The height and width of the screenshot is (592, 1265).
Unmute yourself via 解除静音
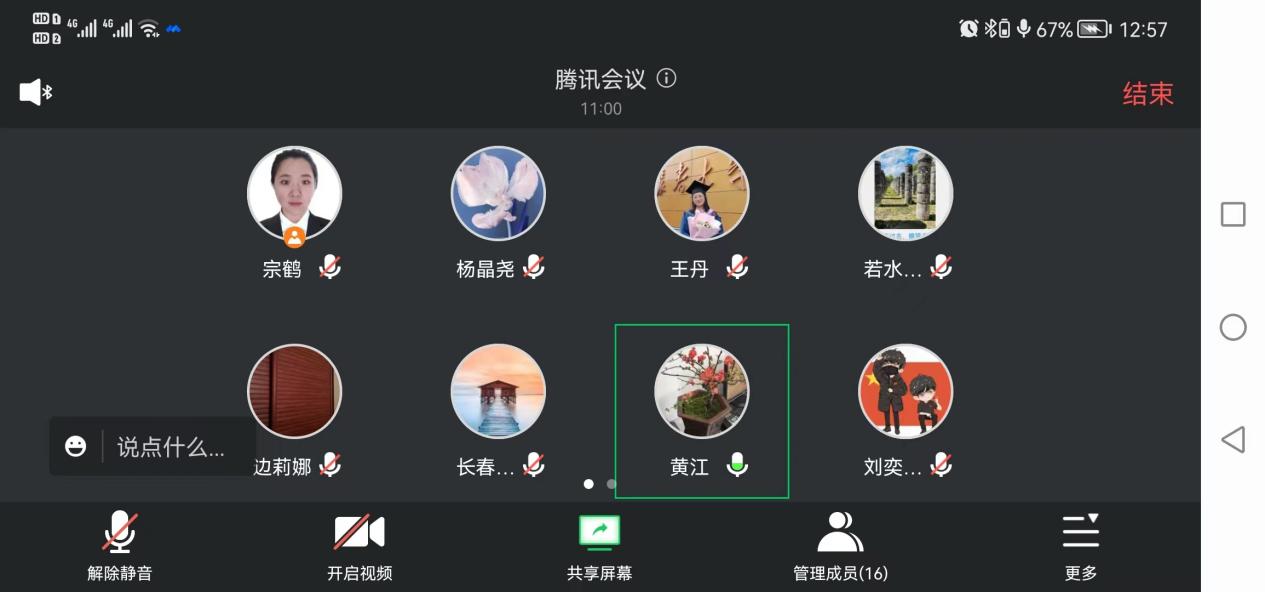pos(120,546)
